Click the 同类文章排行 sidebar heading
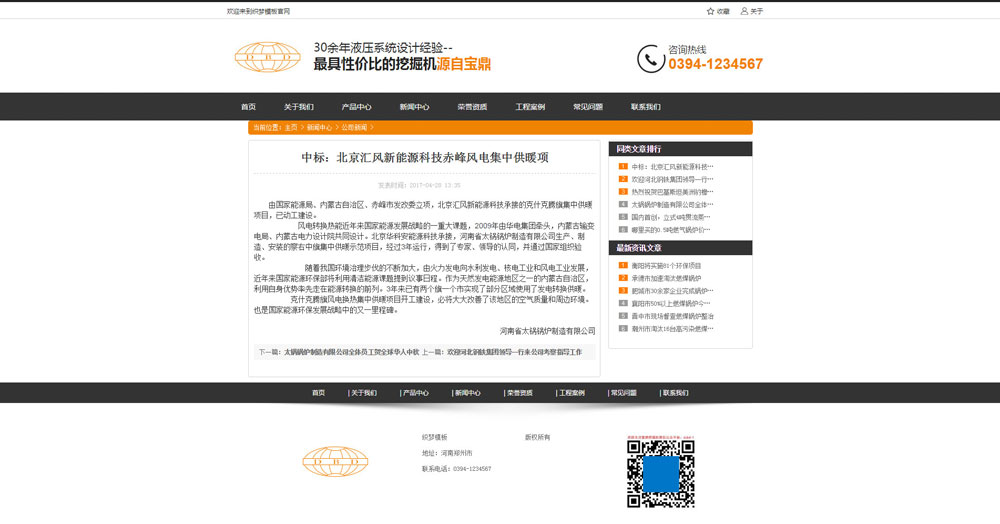 (x=638, y=149)
